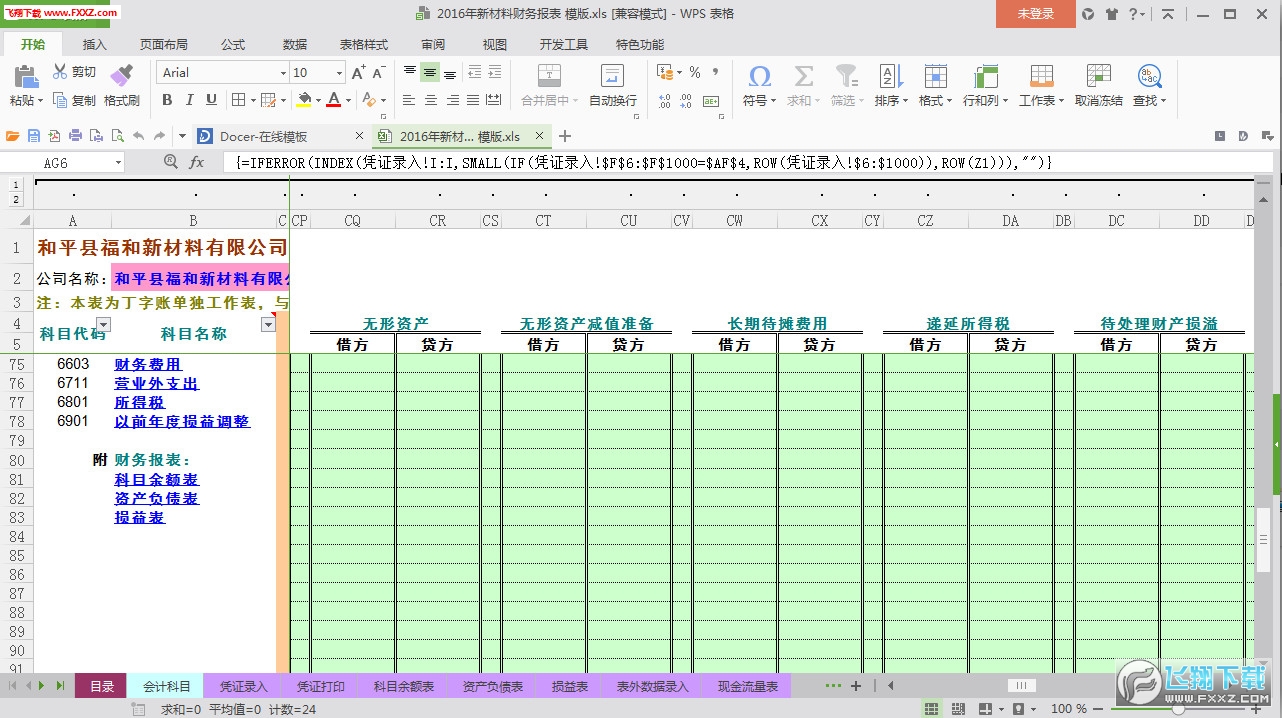Open the 资产负债表 hyperlink in column B

point(156,498)
